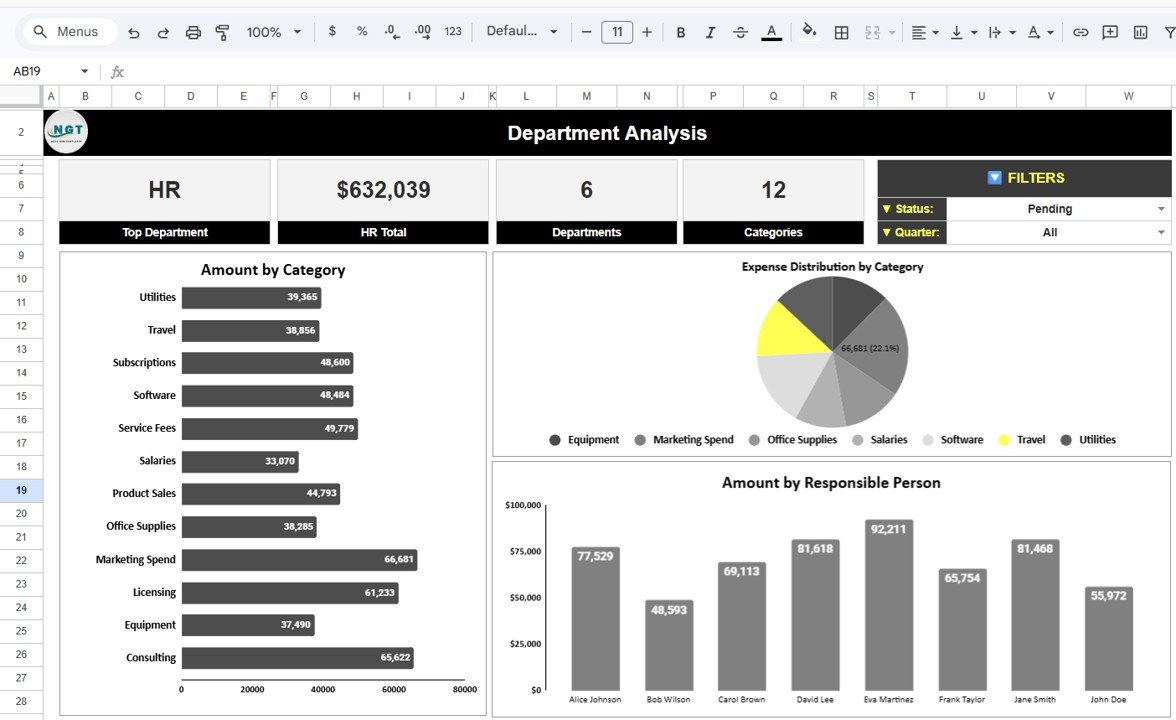Undo the last action

133,31
